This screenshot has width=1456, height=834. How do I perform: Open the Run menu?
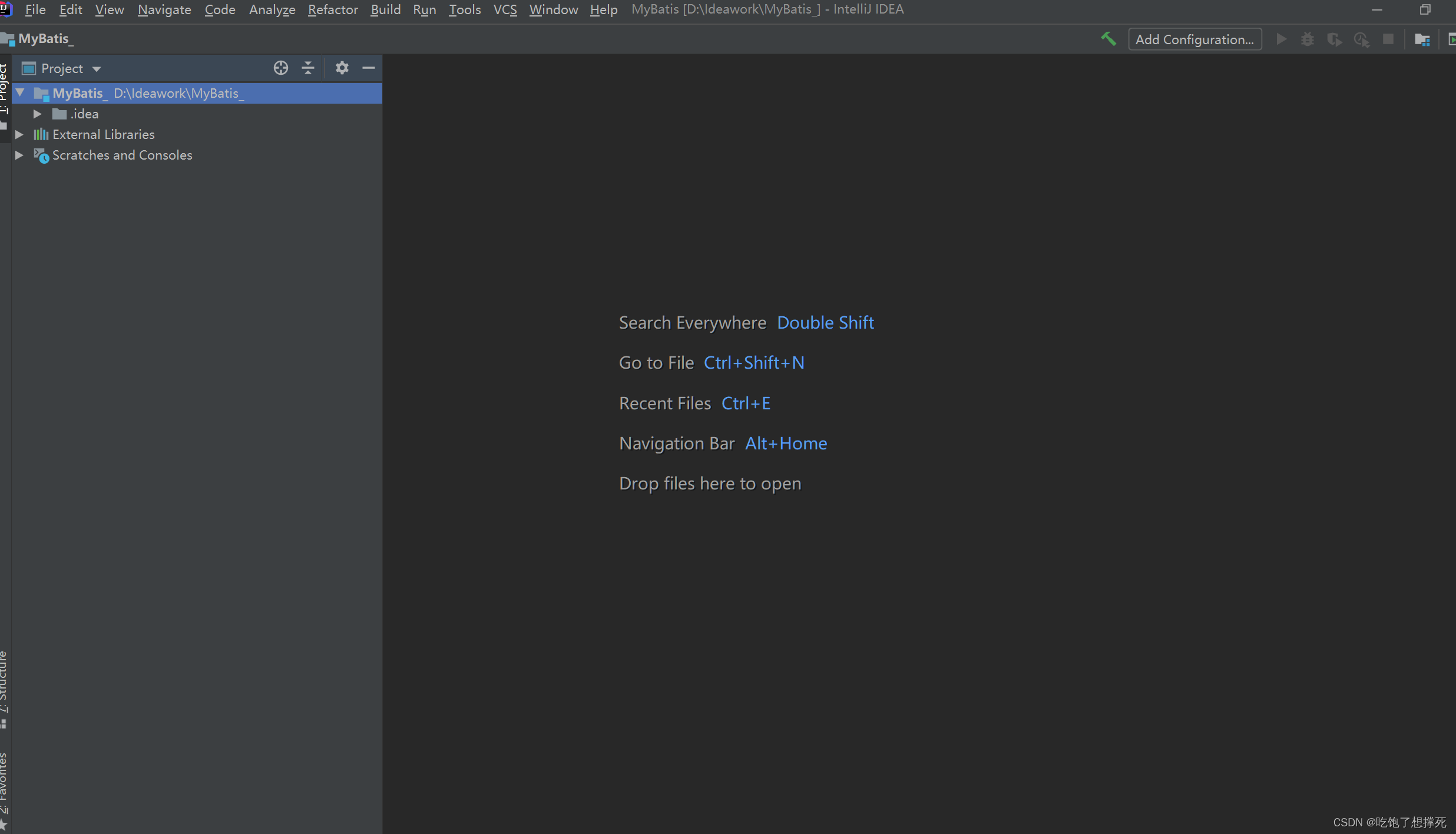[425, 9]
